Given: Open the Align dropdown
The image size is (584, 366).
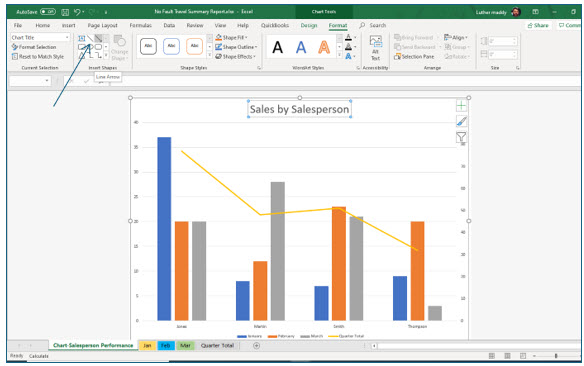Looking at the screenshot, I should pos(456,38).
